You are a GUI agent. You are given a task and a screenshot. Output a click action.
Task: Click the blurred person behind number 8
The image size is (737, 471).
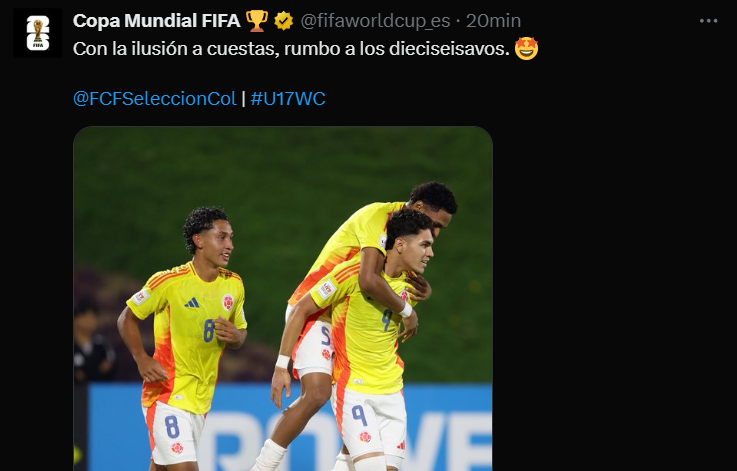(93, 343)
